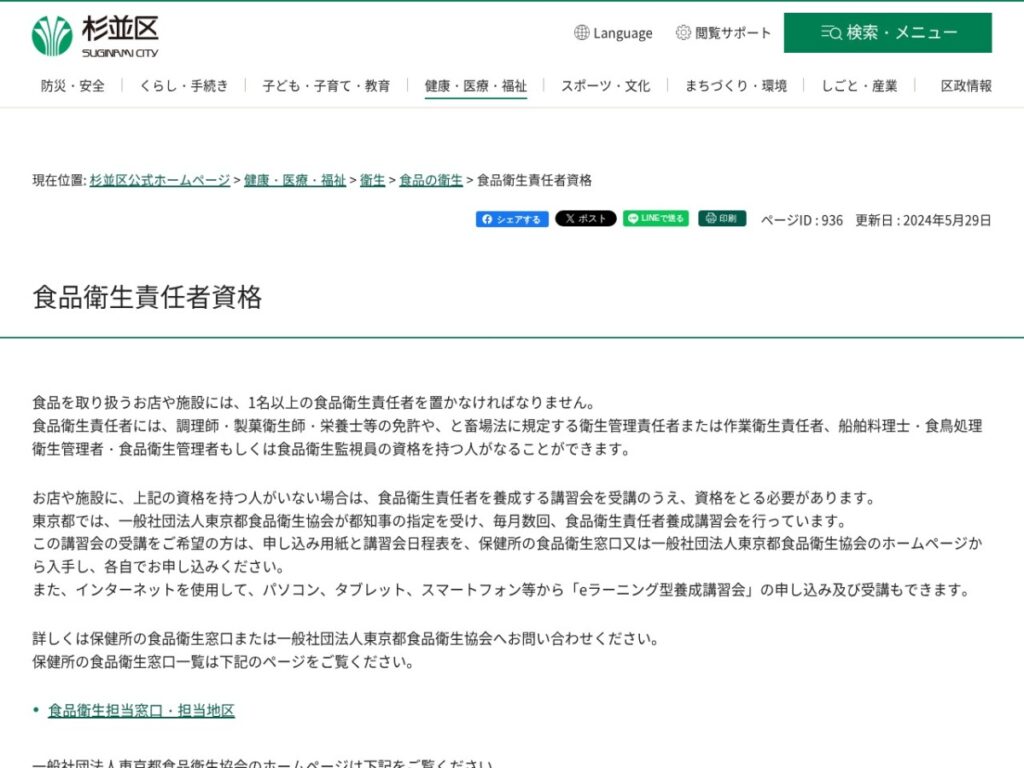Select the 健康・医療・福祉 navigation tab

click(475, 86)
